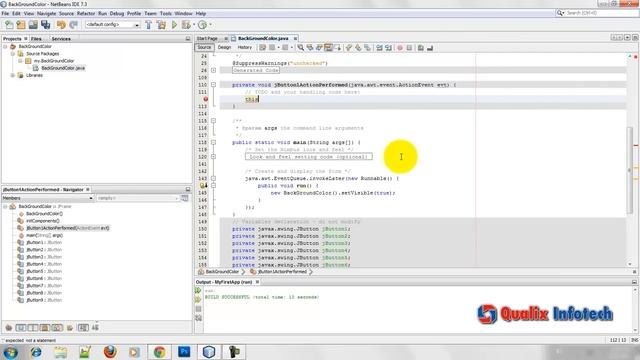Toggle the Highlight Search editor button
The height and width of the screenshot is (360, 640).
click(328, 48)
